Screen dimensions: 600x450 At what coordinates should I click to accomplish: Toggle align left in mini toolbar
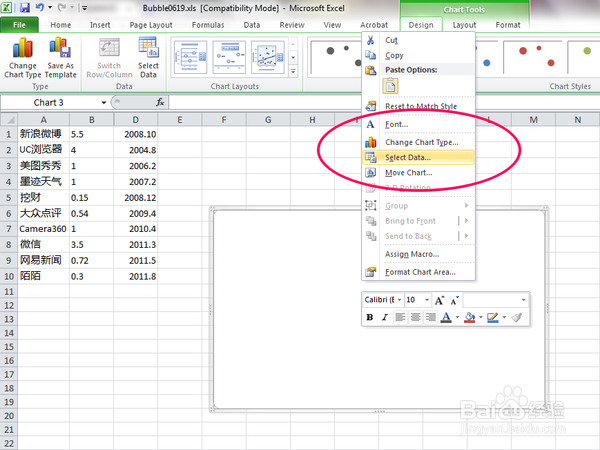point(400,317)
